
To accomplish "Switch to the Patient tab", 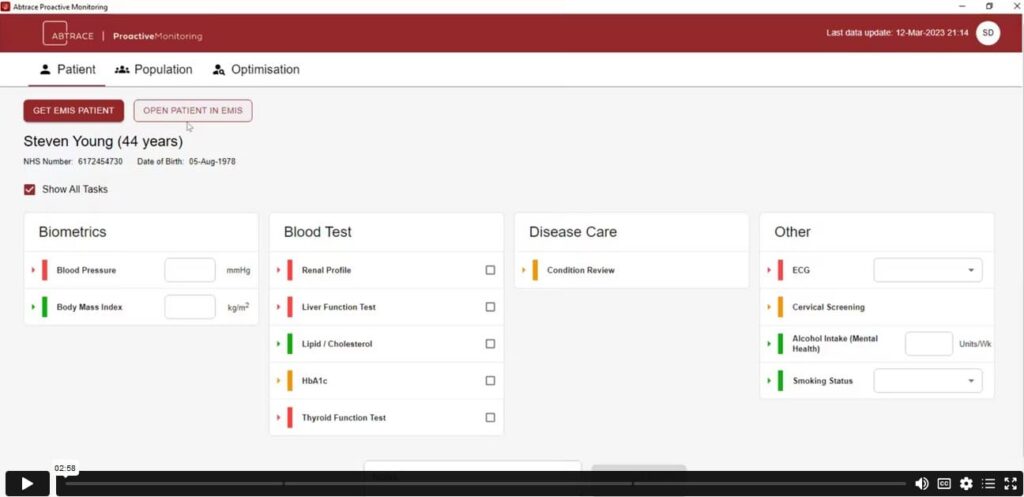I will click(67, 69).
